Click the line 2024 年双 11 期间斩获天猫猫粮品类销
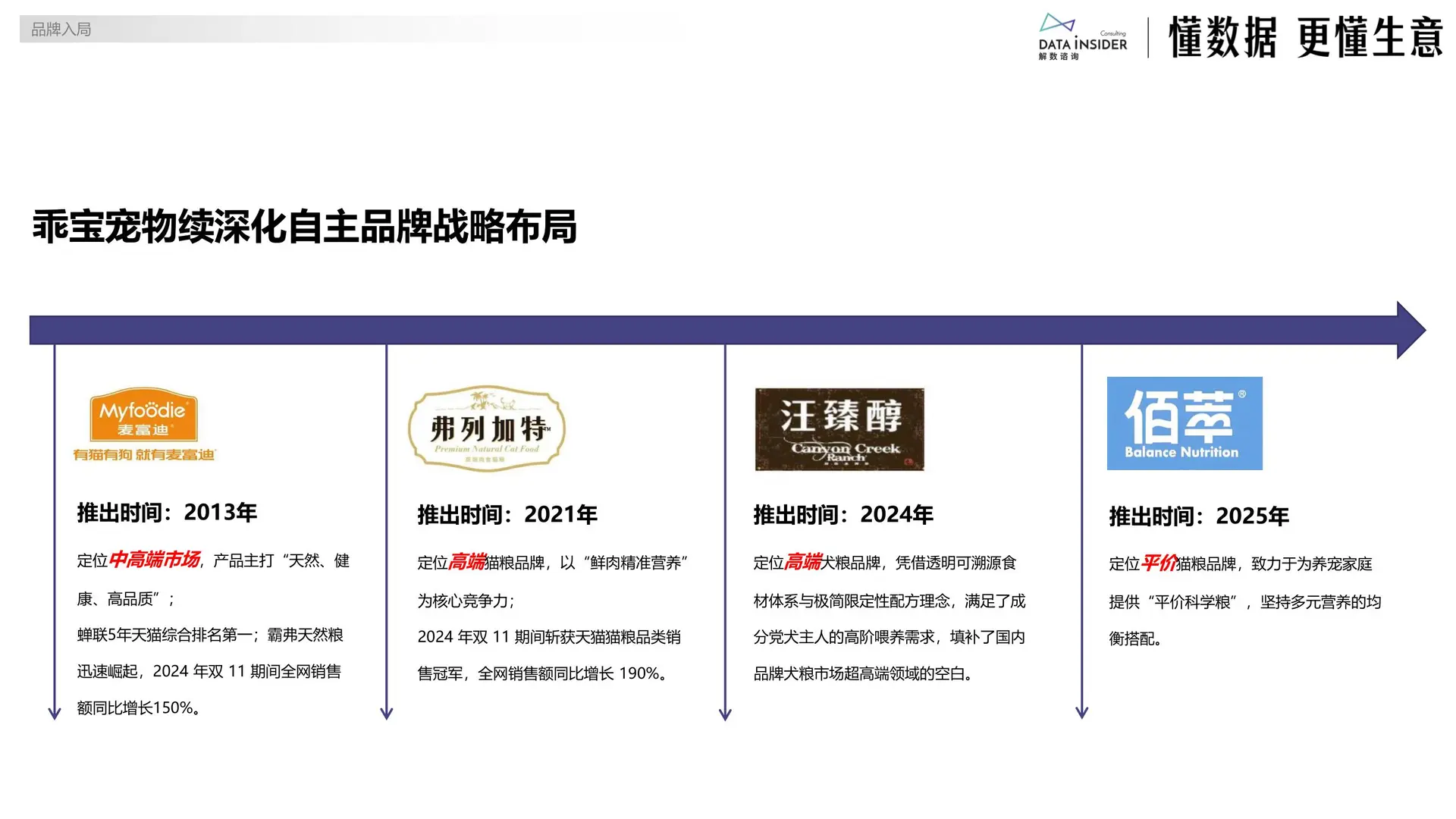The height and width of the screenshot is (819, 1456). pos(549,637)
